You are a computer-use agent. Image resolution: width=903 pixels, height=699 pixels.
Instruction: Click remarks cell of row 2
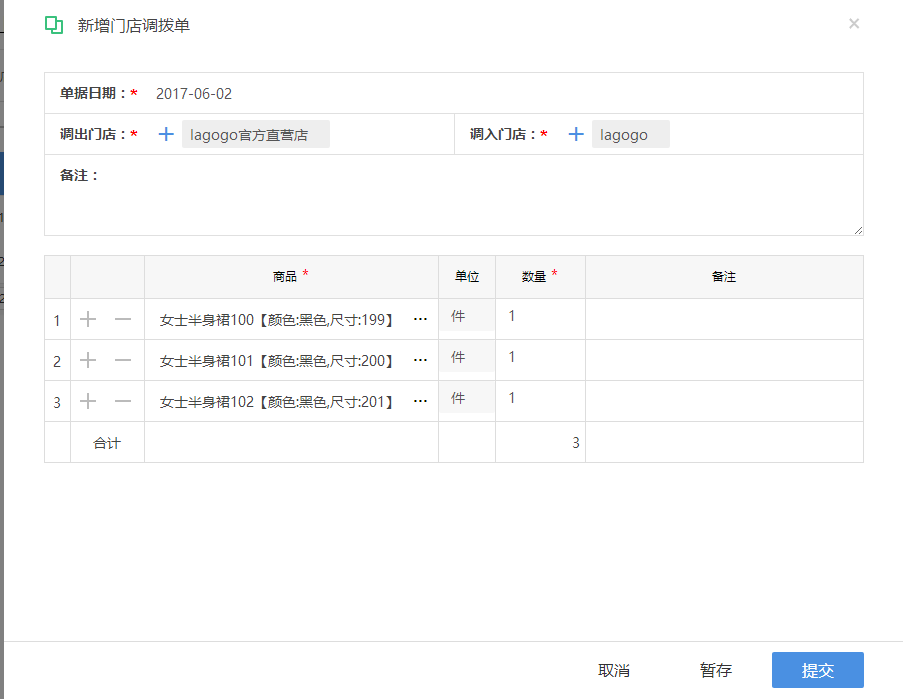click(x=724, y=360)
